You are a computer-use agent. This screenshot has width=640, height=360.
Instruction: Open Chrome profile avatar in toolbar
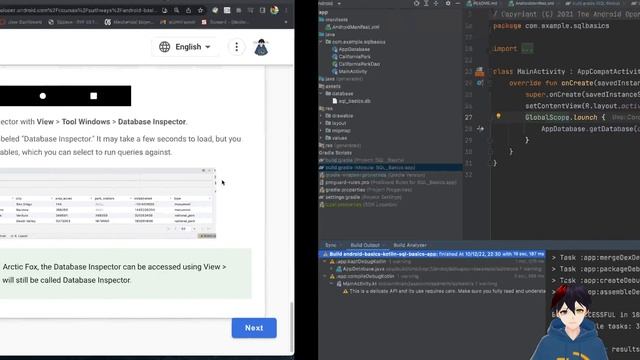click(x=275, y=10)
